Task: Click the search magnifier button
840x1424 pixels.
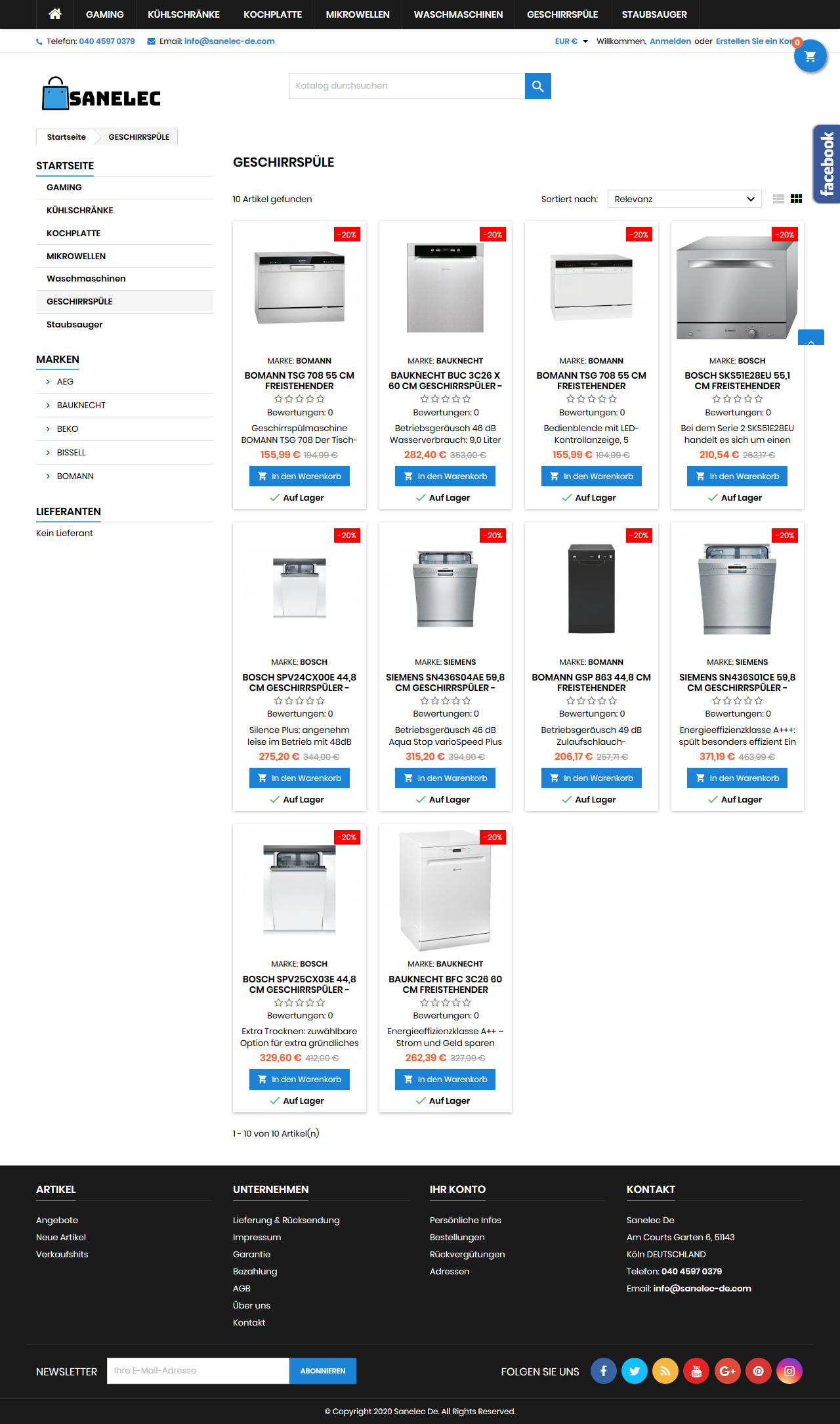Action: coord(537,86)
